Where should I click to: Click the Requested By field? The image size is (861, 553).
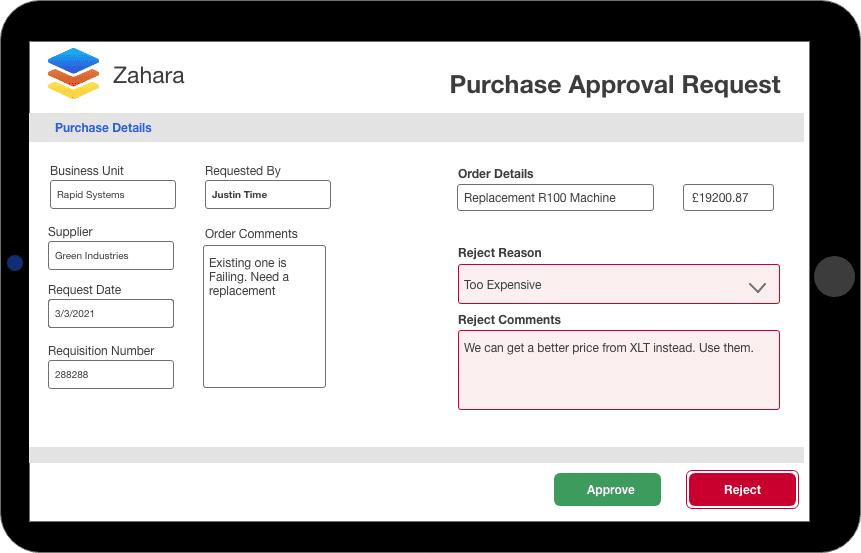click(268, 194)
